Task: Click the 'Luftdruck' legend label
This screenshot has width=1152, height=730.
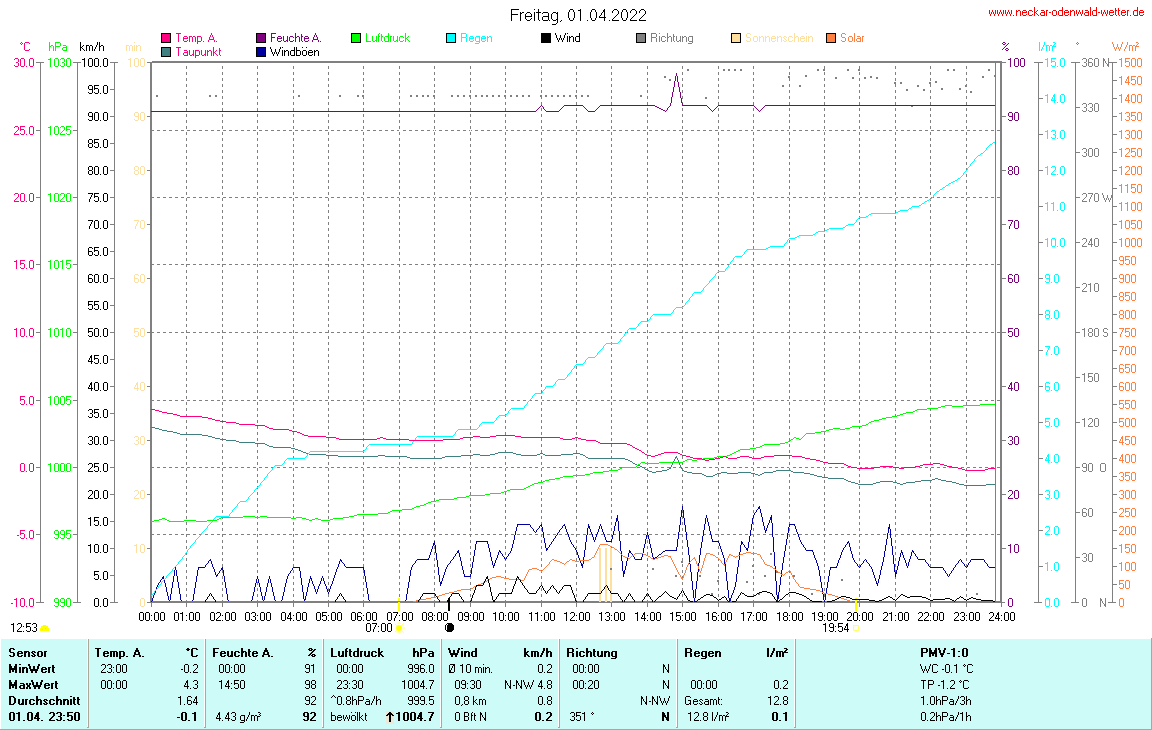Action: tap(387, 38)
